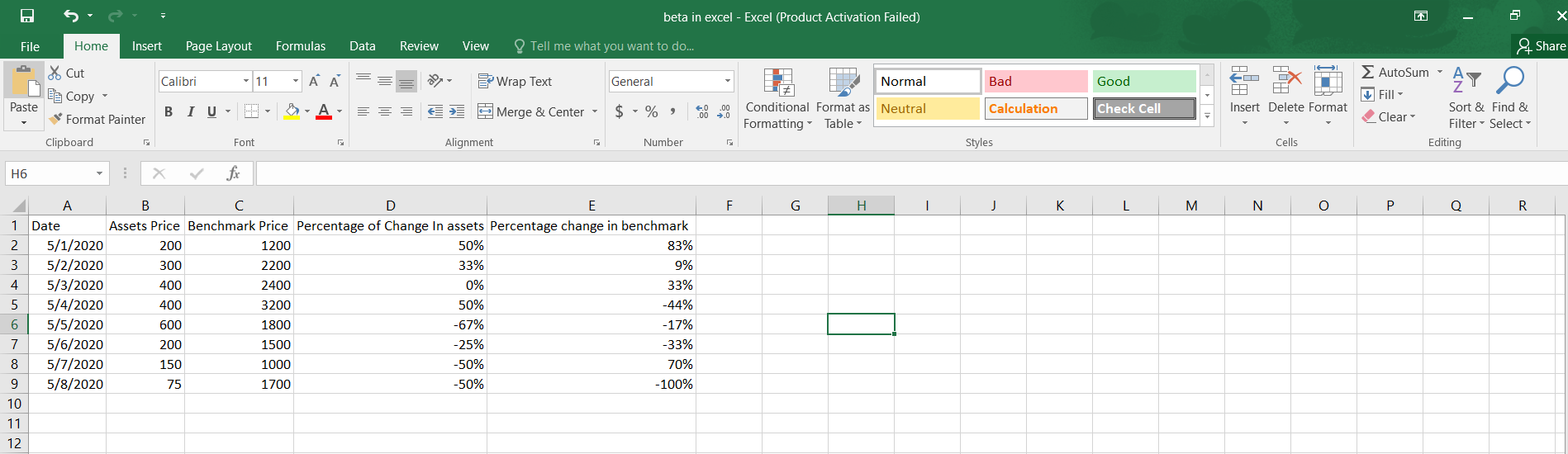Apply Comma Style format
This screenshot has width=1568, height=454.
click(x=673, y=111)
